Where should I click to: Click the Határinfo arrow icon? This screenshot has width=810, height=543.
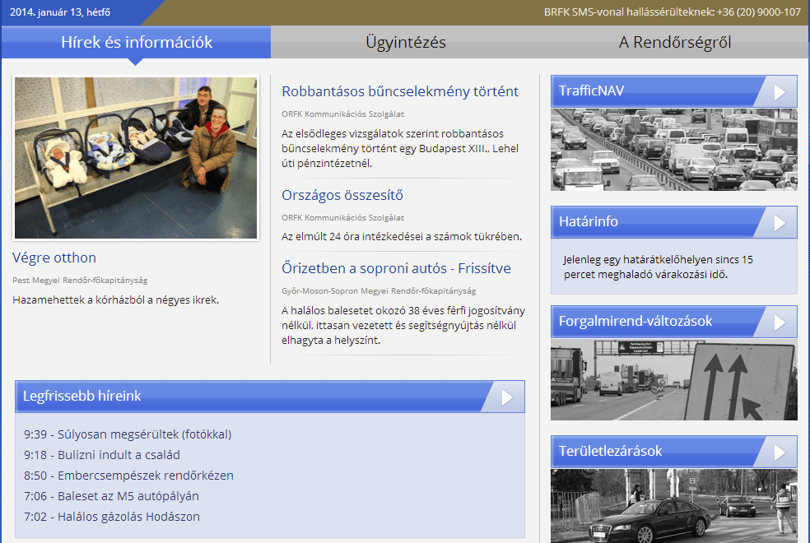click(x=779, y=223)
